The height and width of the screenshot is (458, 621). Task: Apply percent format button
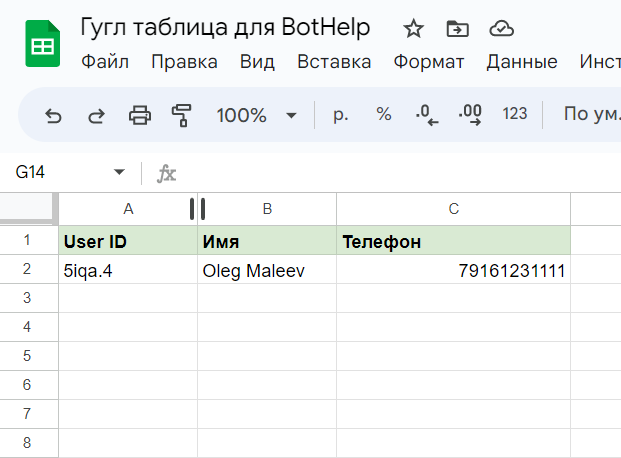[384, 115]
